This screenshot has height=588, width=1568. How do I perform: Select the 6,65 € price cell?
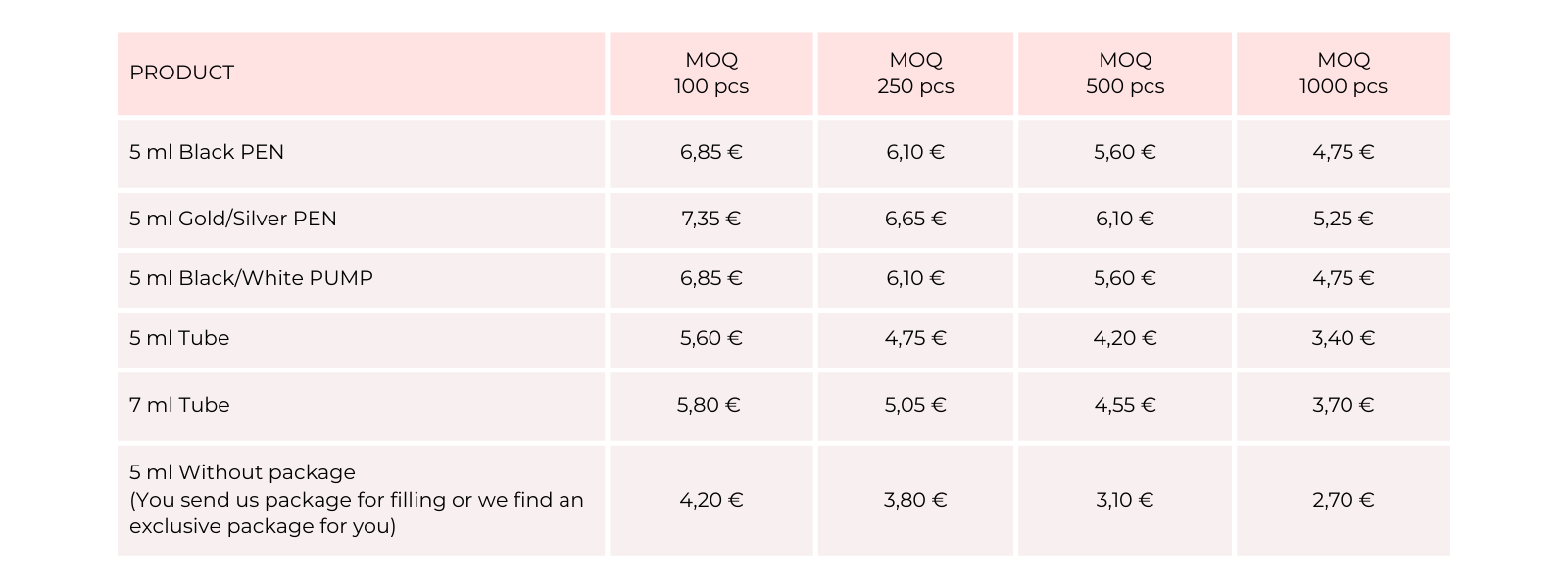click(915, 219)
